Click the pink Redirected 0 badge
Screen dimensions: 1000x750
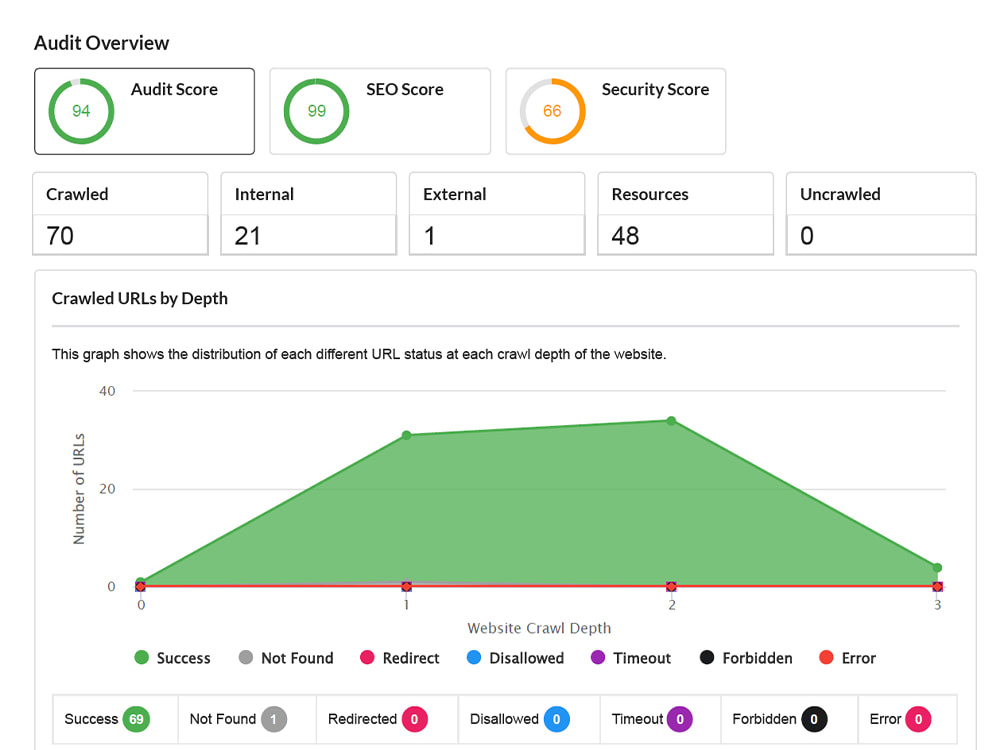(415, 719)
